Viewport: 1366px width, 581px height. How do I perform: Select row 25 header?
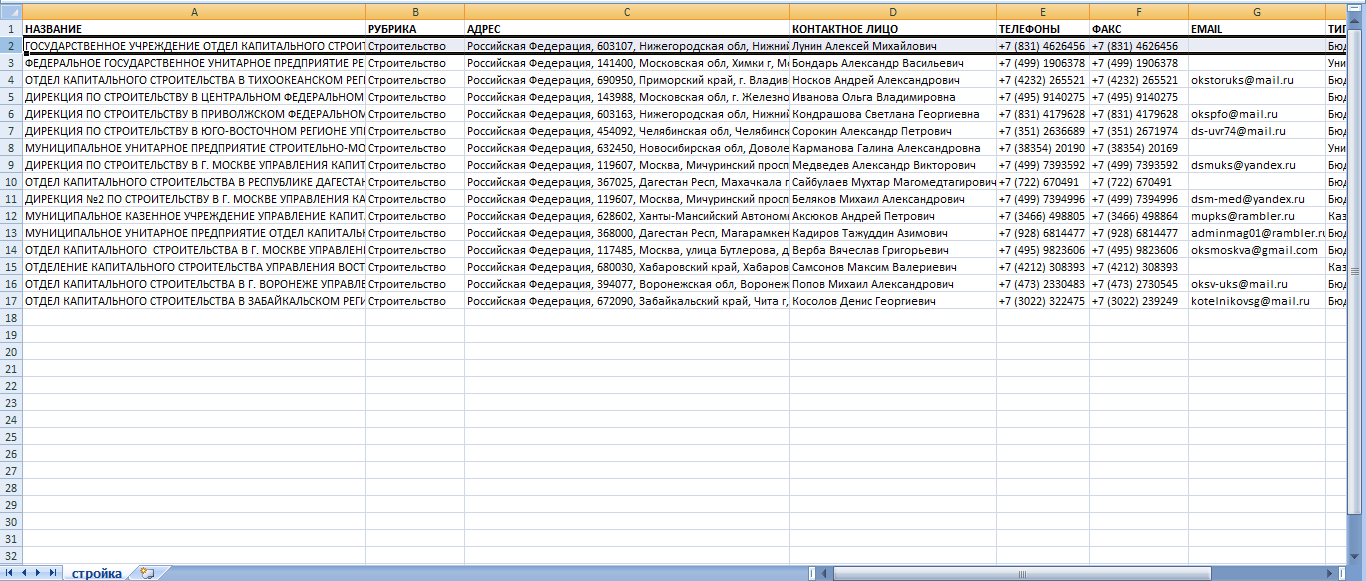pos(11,437)
